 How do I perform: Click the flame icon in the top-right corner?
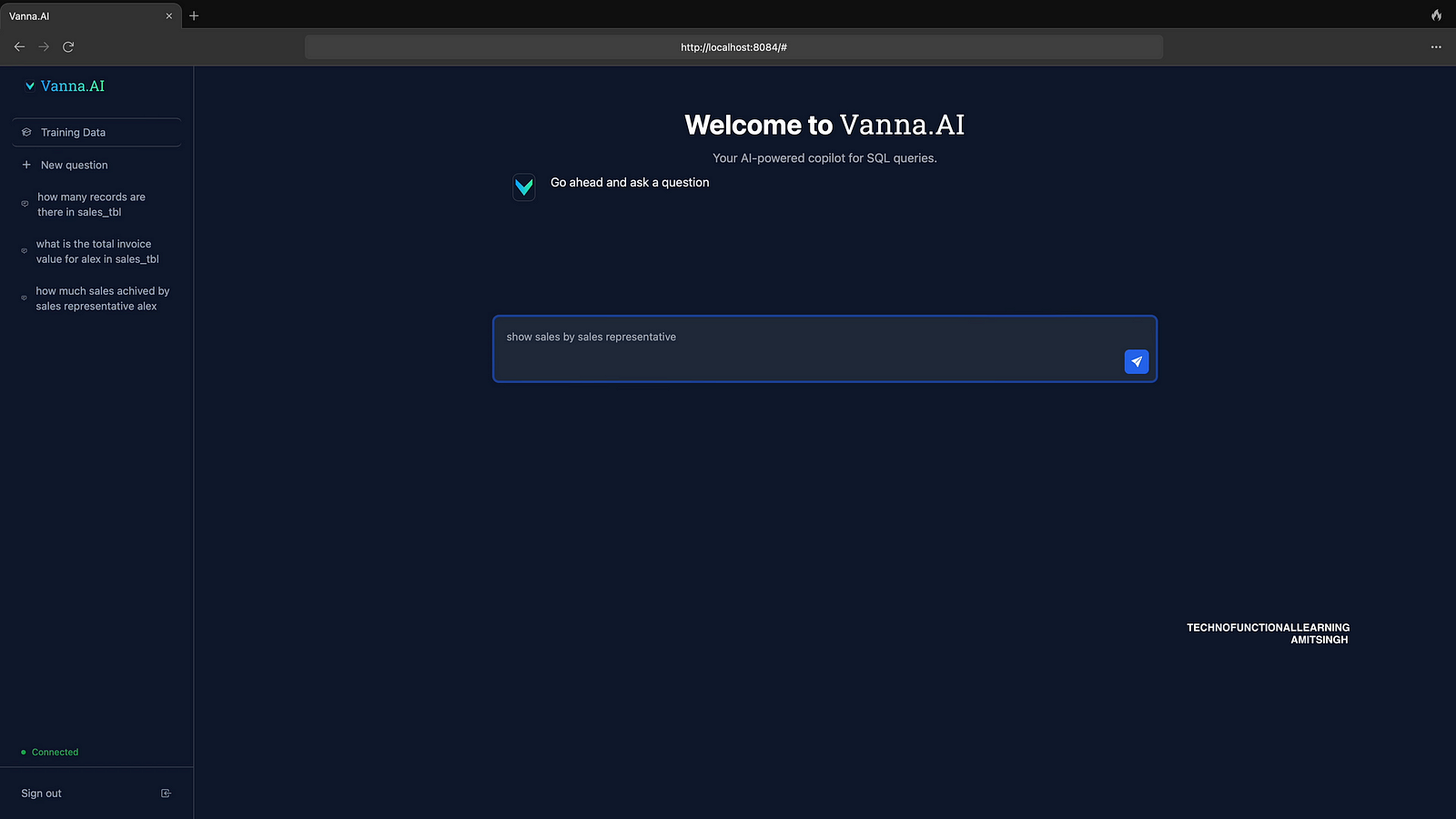click(1436, 15)
